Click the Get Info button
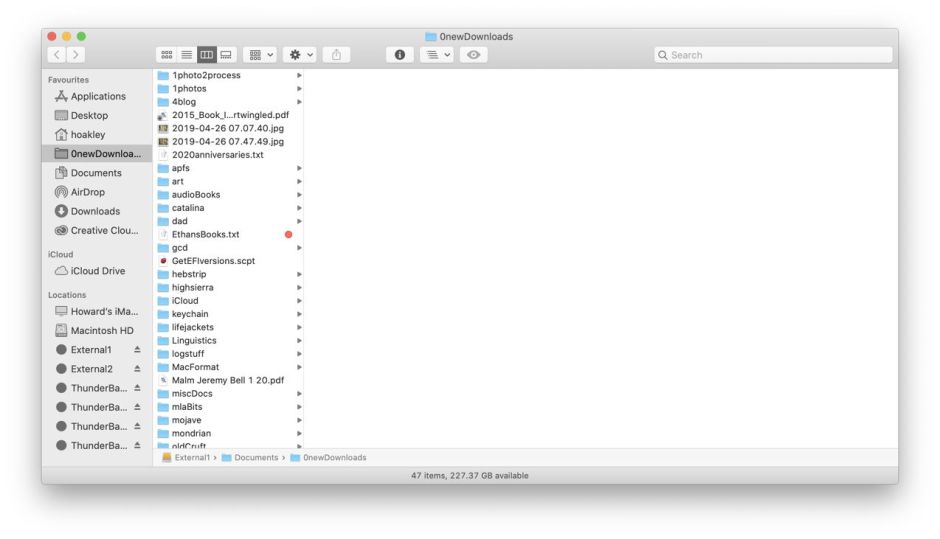 click(x=399, y=55)
